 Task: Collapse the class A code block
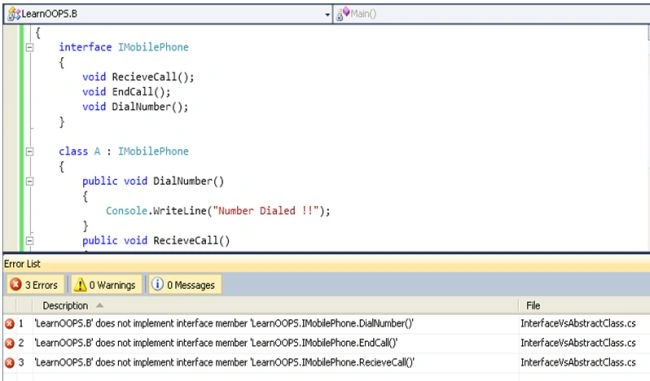[29, 152]
